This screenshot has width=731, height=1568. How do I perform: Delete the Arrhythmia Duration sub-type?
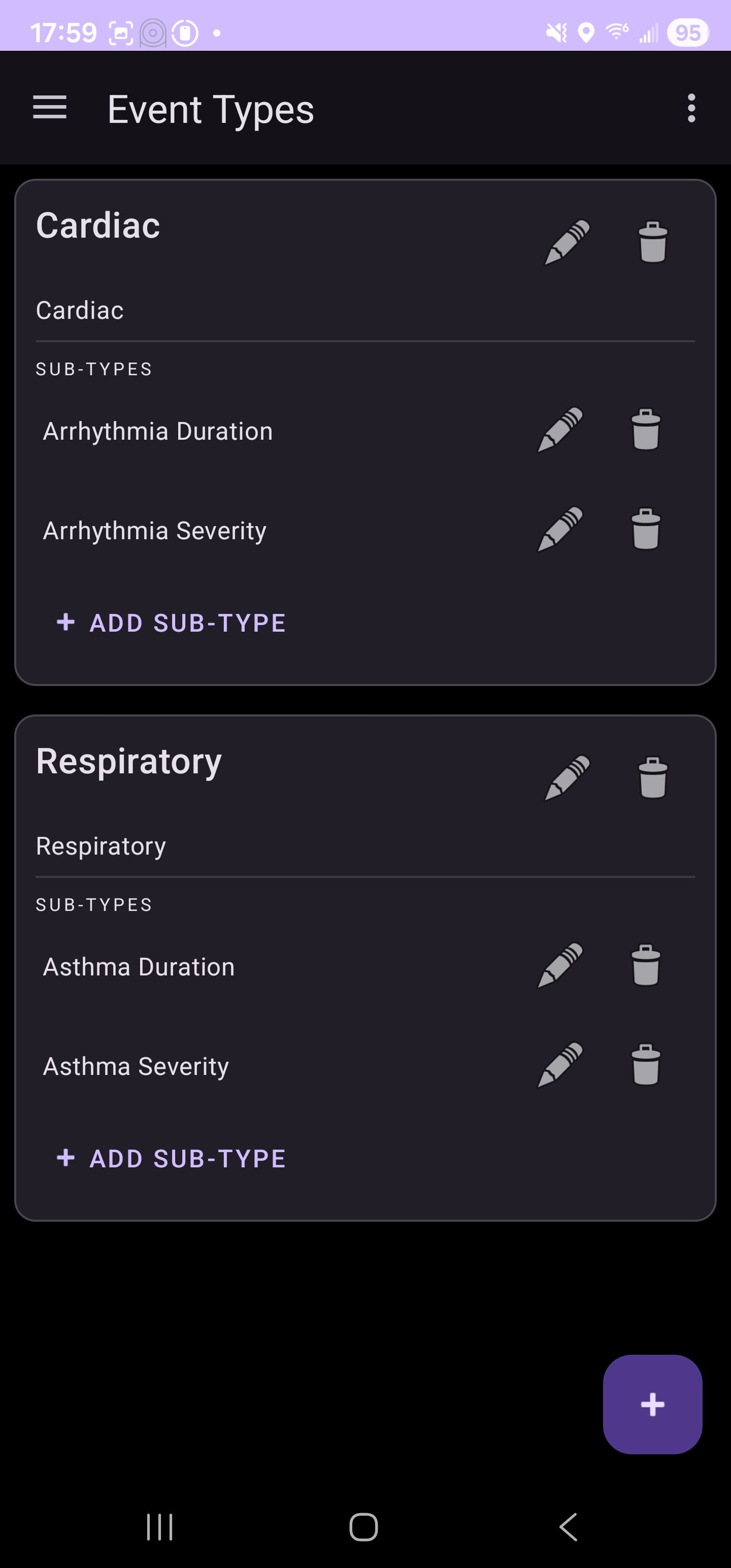(x=645, y=430)
